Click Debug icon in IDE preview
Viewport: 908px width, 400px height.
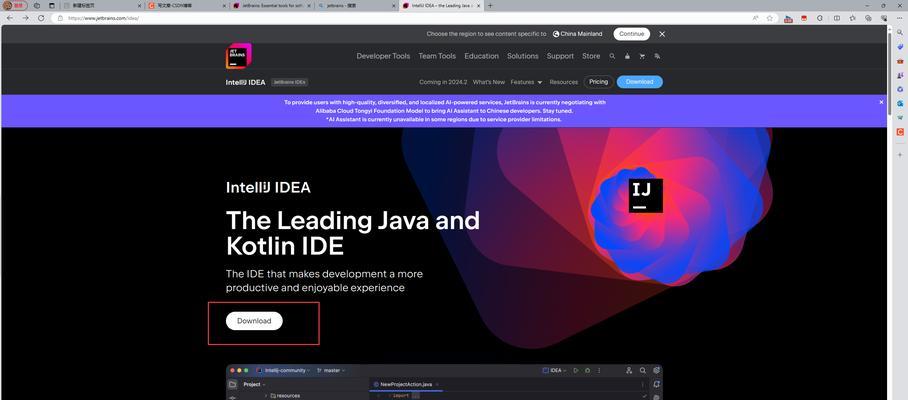coord(587,370)
